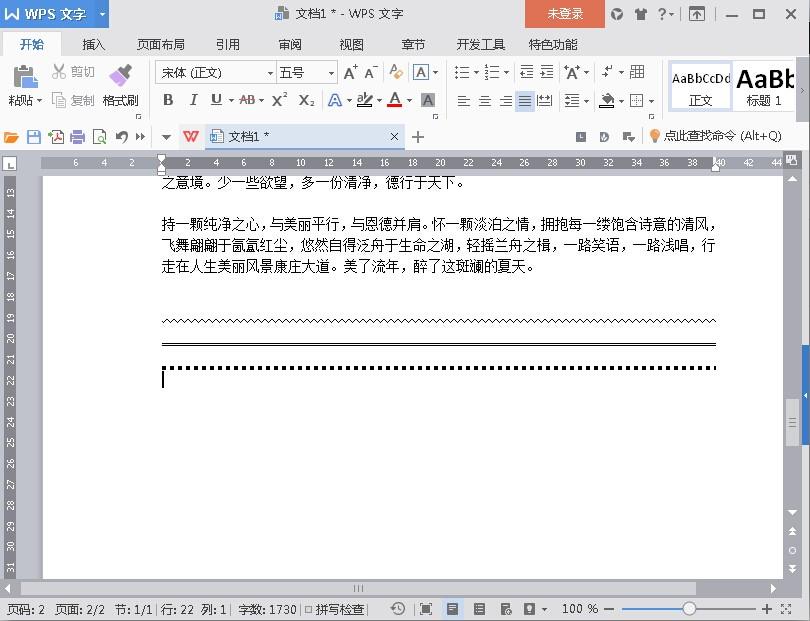Click the insert table grid icon
The width and height of the screenshot is (810, 621).
tap(637, 72)
